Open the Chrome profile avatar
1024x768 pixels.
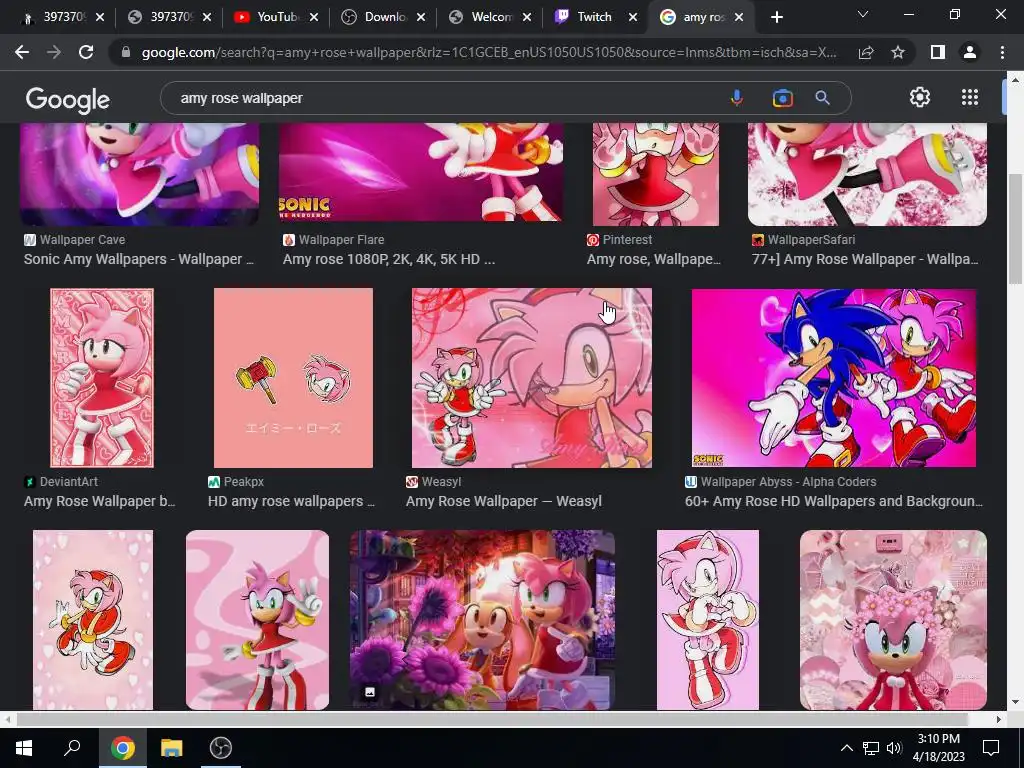(970, 52)
